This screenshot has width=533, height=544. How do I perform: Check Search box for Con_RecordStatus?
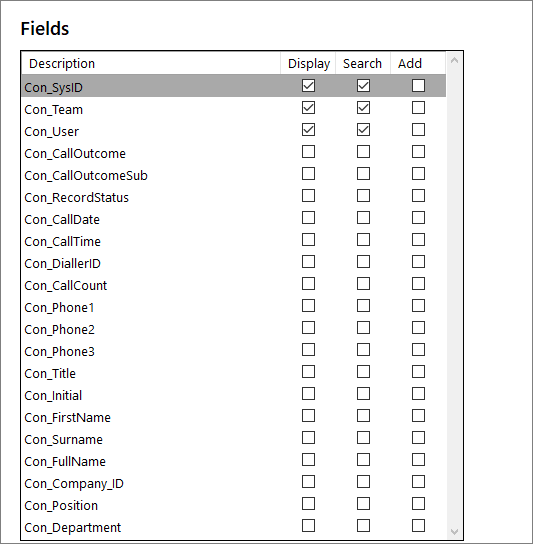363,196
